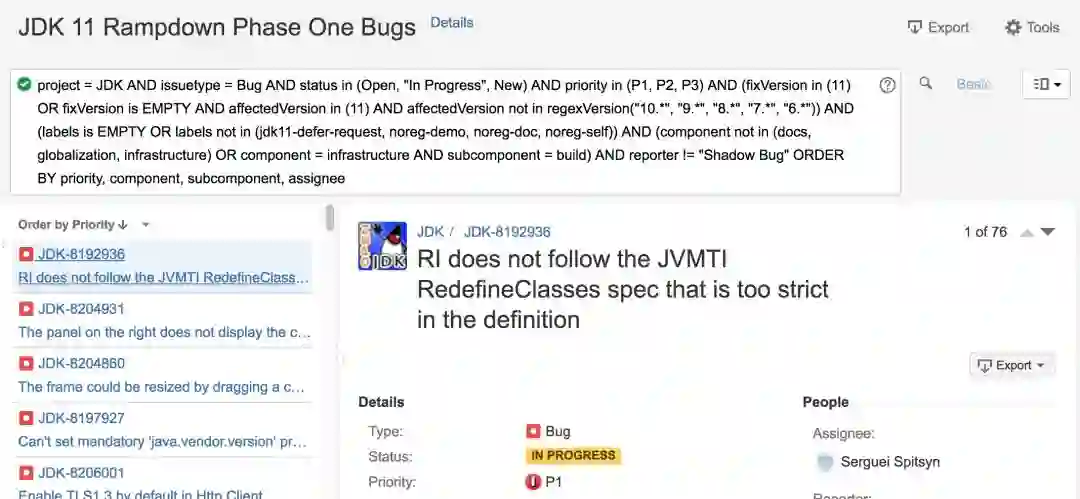Open the JDK-8192936 issue key link in header
Viewport: 1080px width, 499px height.
coord(507,232)
